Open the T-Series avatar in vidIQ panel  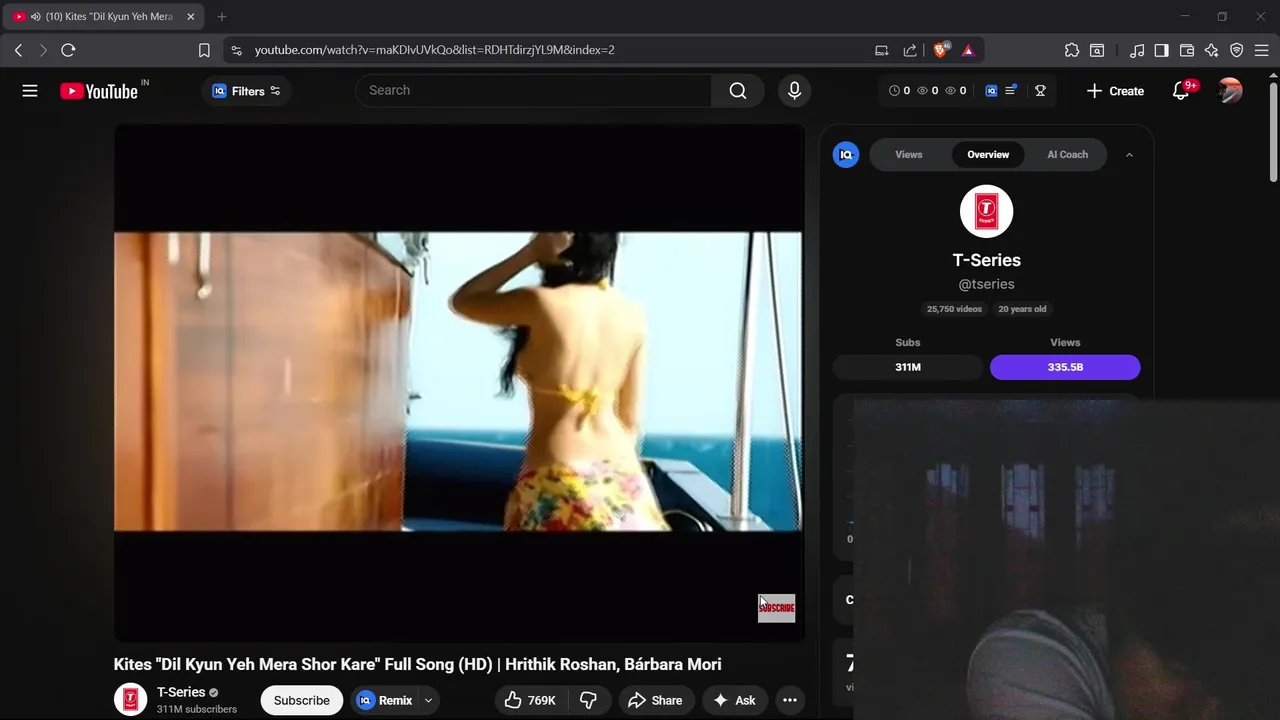[986, 211]
